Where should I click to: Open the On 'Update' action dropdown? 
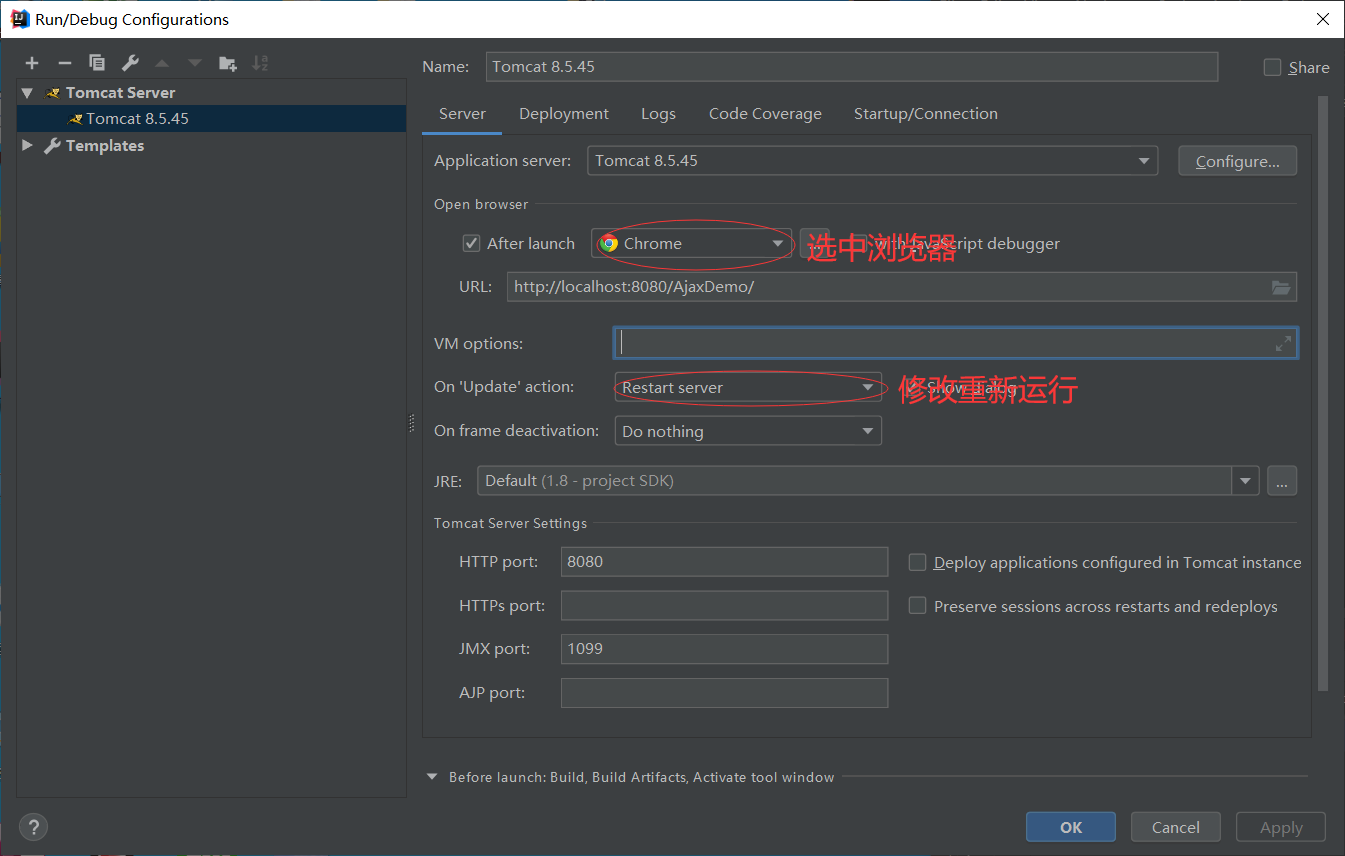(748, 387)
